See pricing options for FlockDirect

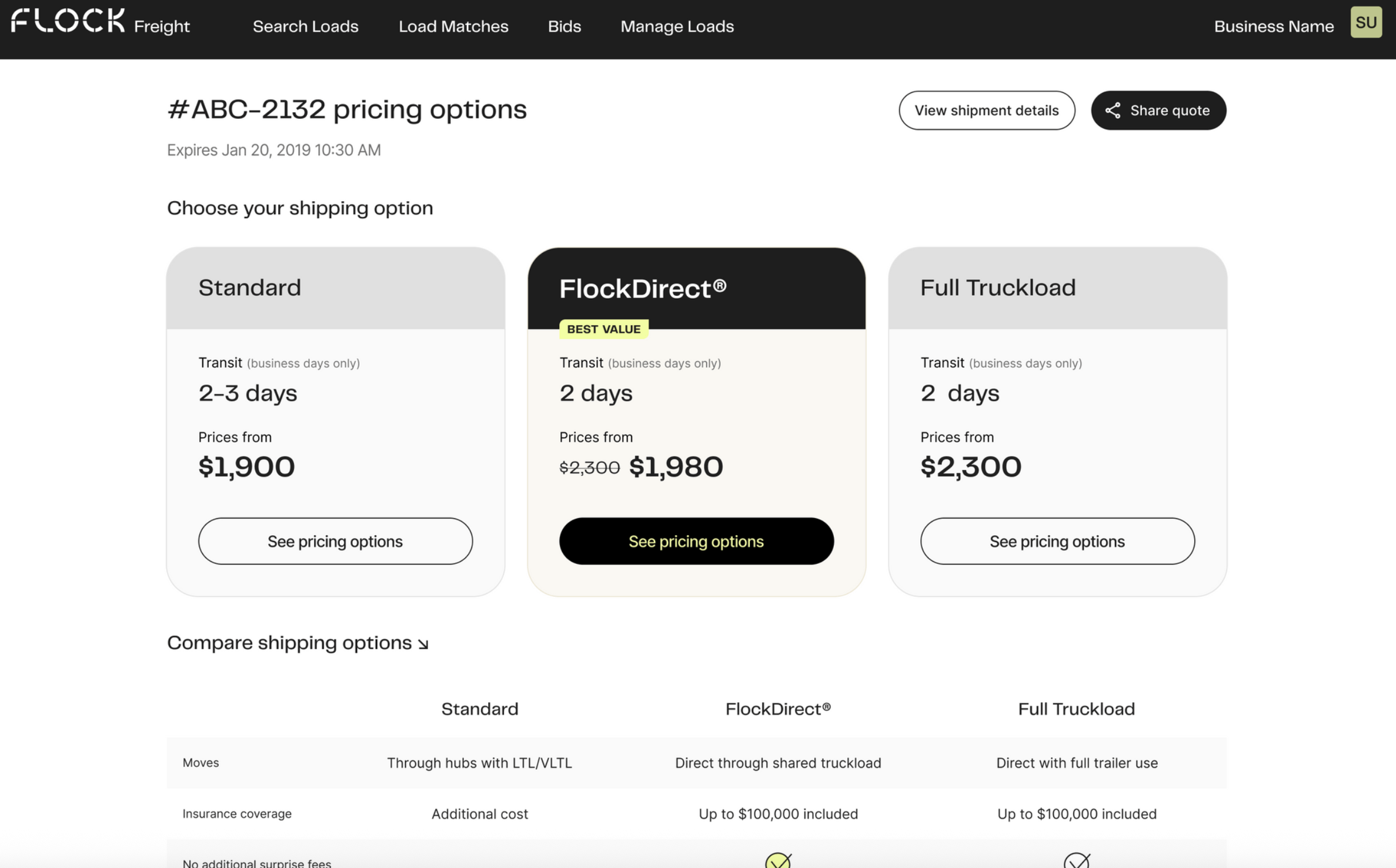point(696,541)
